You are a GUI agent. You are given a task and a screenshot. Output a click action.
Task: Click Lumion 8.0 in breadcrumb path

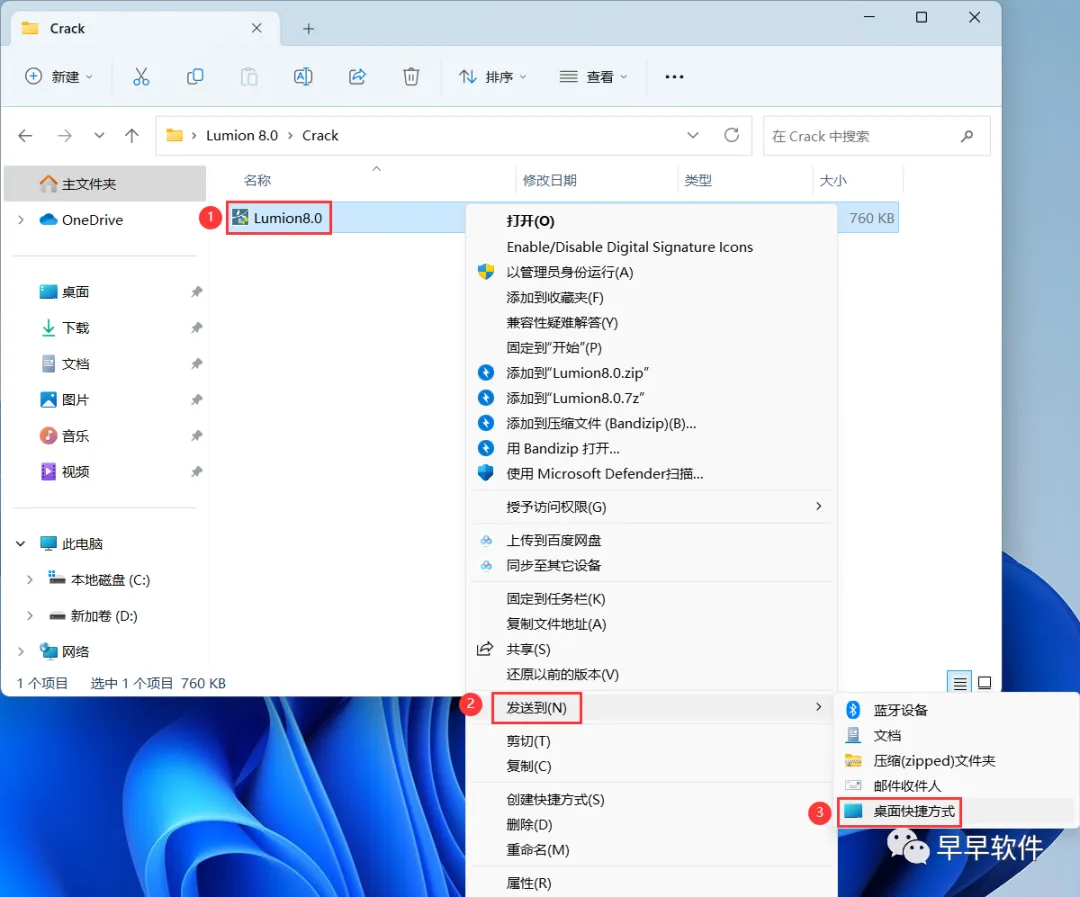tap(242, 135)
